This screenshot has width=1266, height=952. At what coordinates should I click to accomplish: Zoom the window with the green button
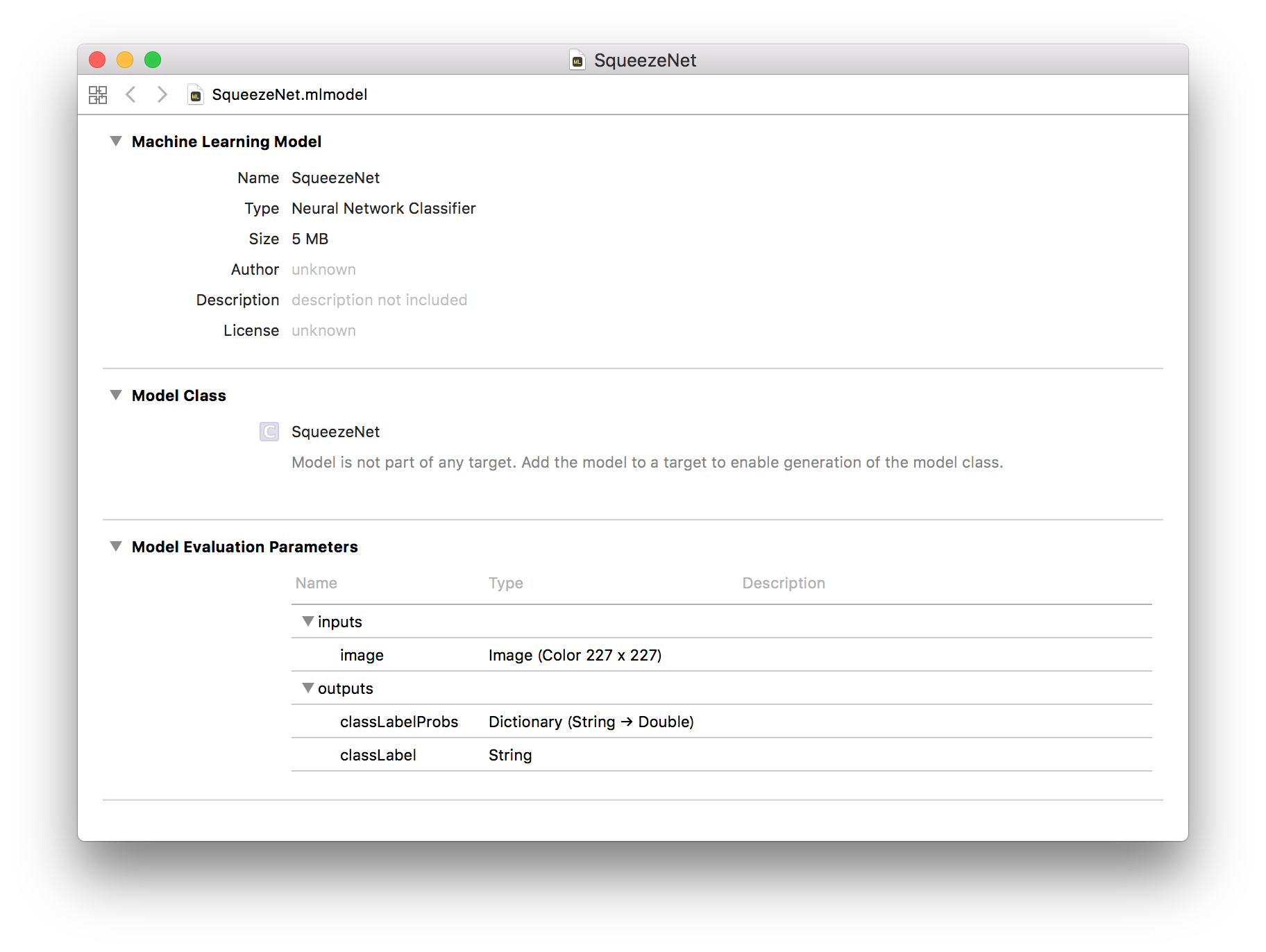(153, 60)
